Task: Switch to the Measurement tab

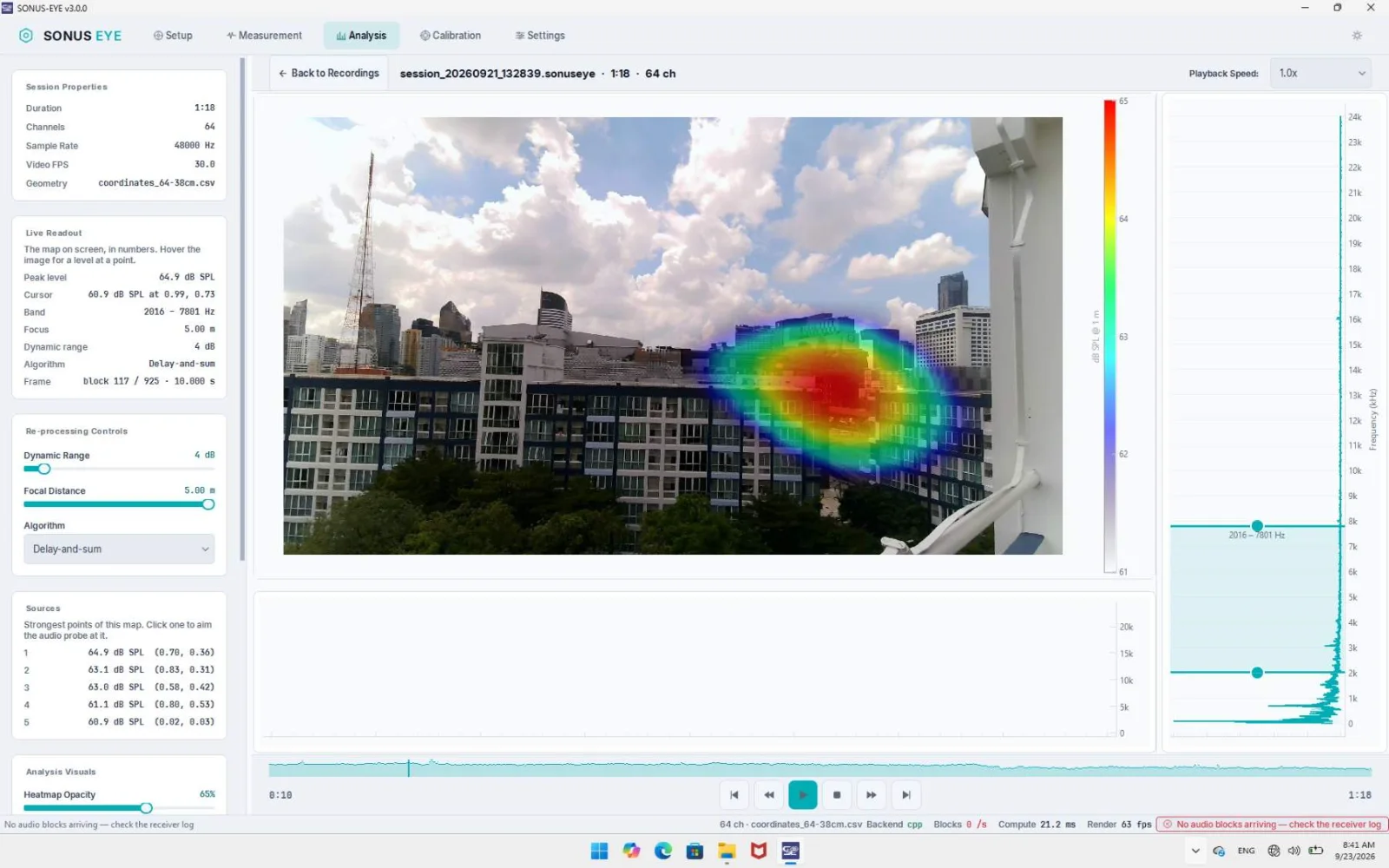Action: click(264, 36)
